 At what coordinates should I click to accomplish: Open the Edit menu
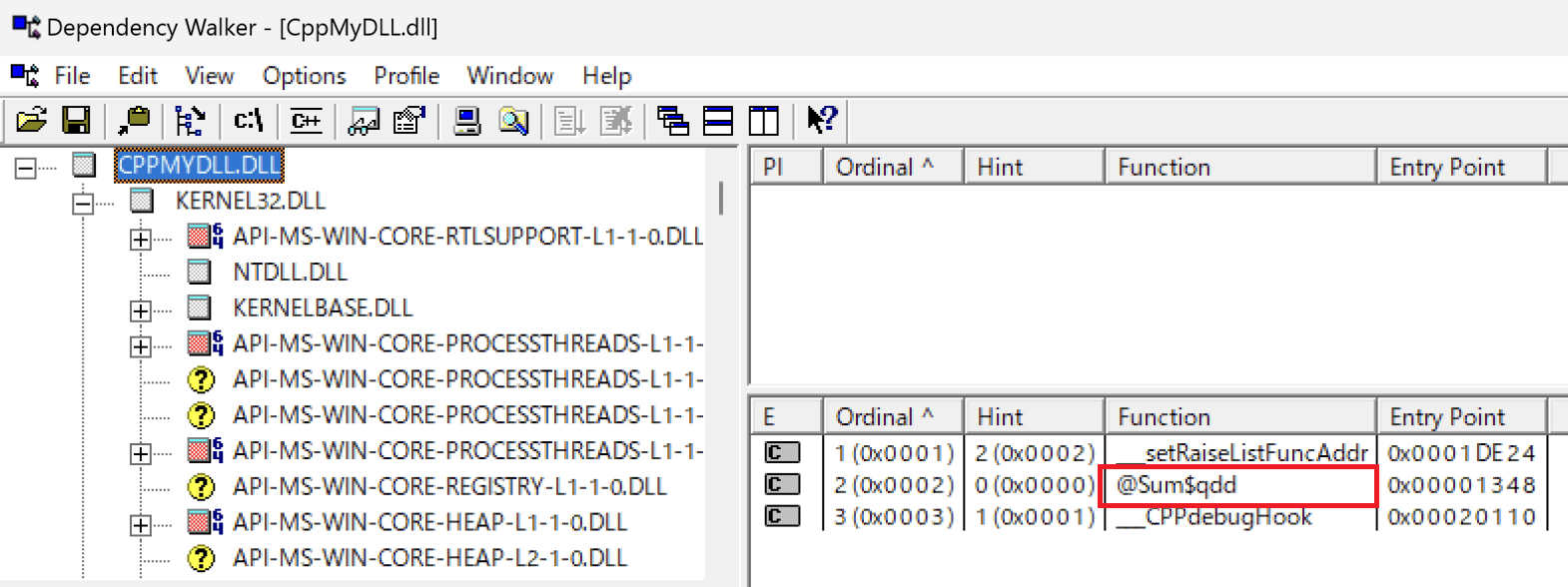[x=138, y=76]
